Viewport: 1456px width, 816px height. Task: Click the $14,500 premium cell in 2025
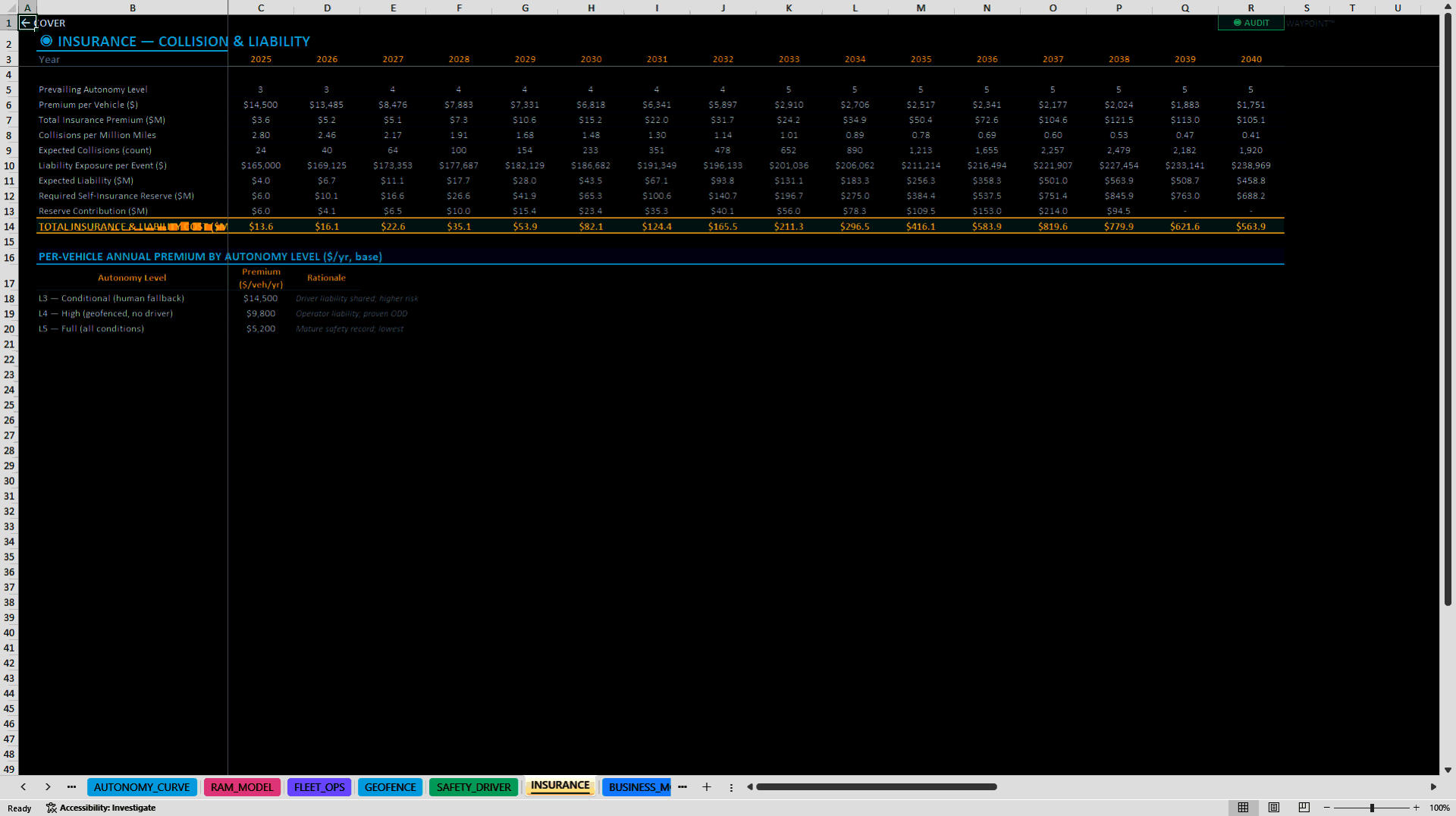[261, 105]
